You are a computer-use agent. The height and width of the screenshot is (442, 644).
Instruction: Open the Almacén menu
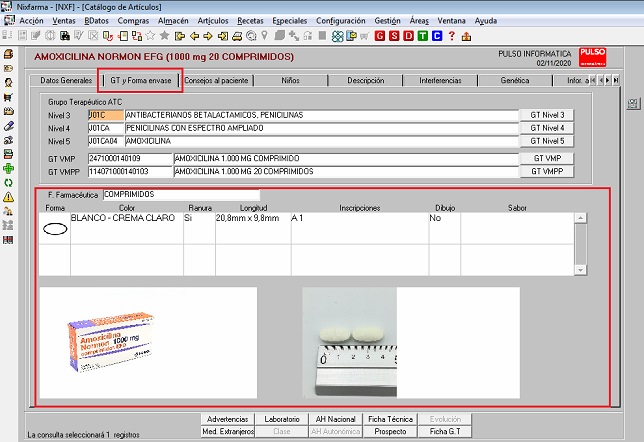click(x=173, y=21)
